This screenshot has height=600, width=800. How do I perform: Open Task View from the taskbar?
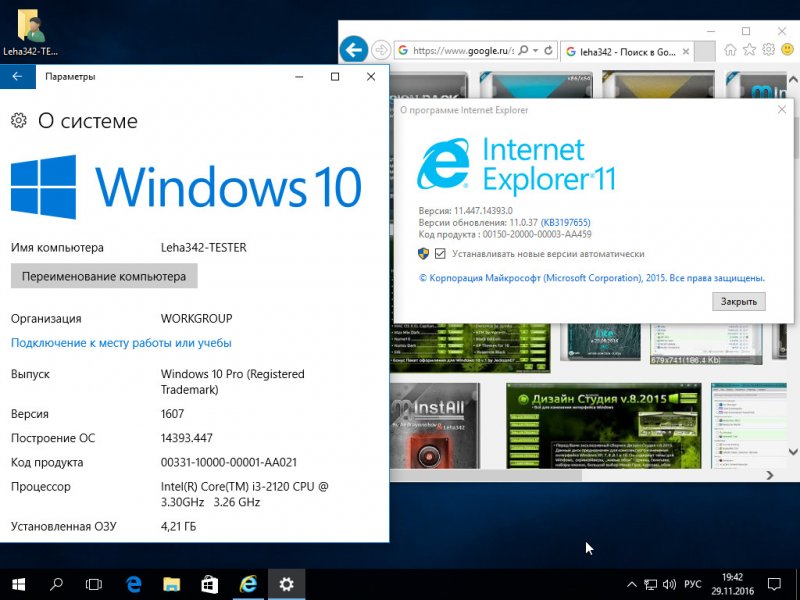94,584
